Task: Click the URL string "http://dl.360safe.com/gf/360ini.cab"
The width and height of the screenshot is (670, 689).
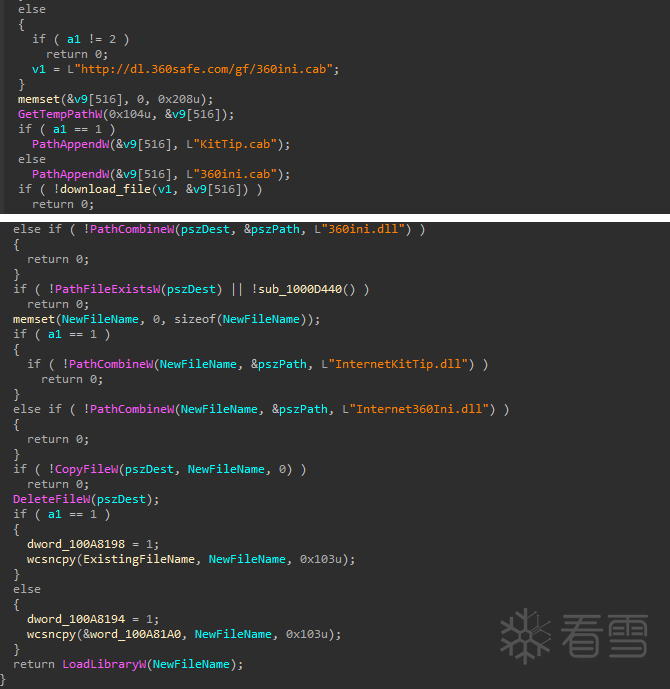Action: click(203, 69)
